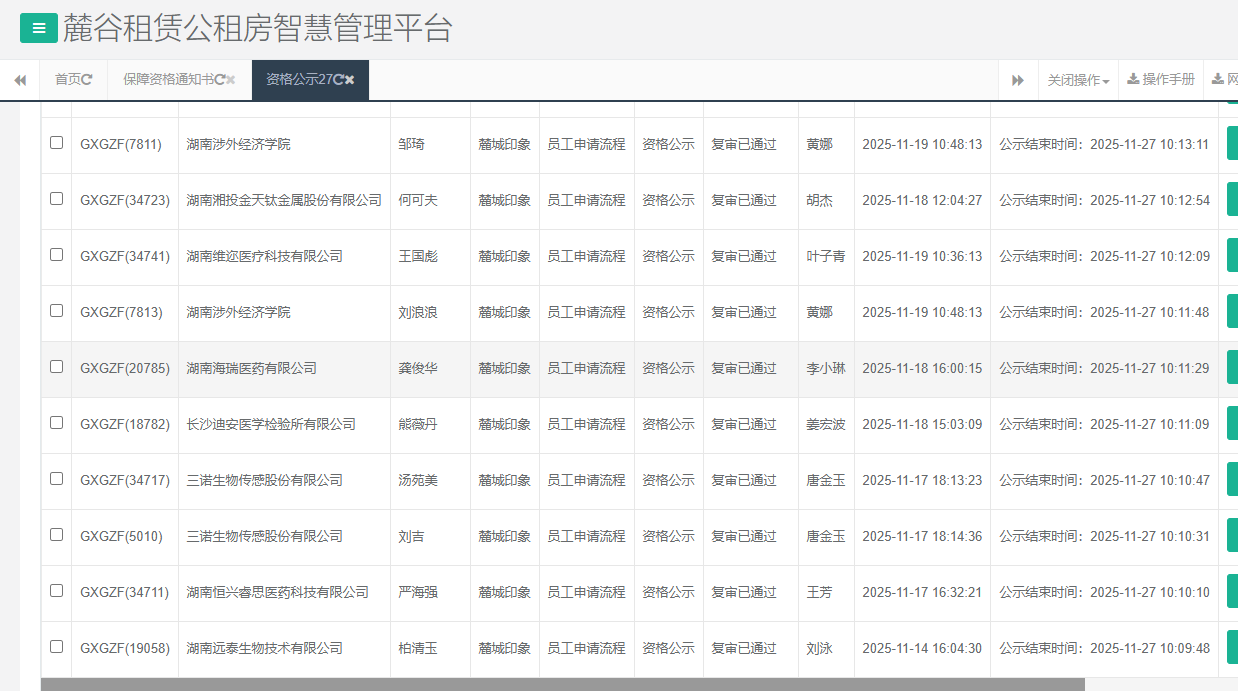The height and width of the screenshot is (691, 1238).
Task: Select the checkbox on the 湖南海瑞医药 row
Action: [56, 368]
